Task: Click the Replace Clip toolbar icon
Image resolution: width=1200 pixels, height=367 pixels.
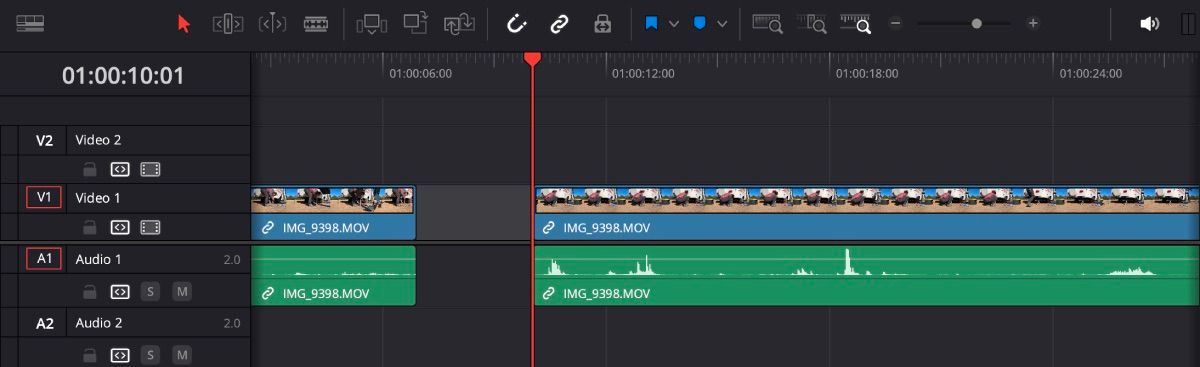Action: point(459,23)
